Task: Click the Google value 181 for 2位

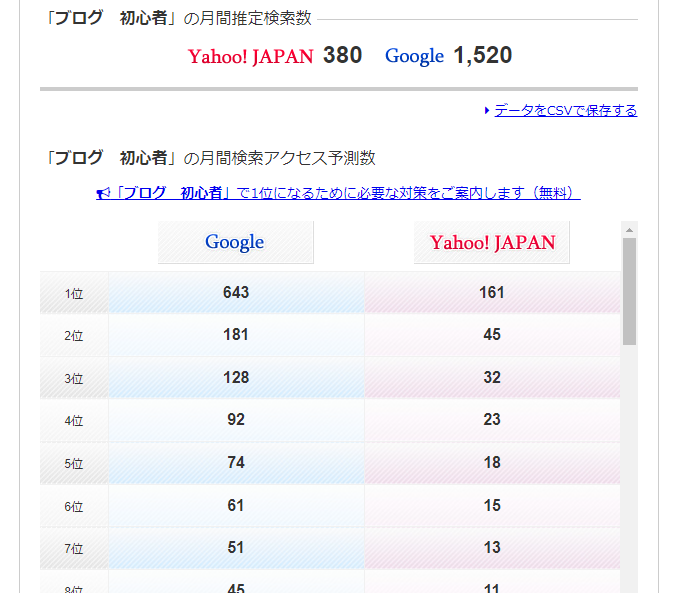Action: [x=236, y=334]
